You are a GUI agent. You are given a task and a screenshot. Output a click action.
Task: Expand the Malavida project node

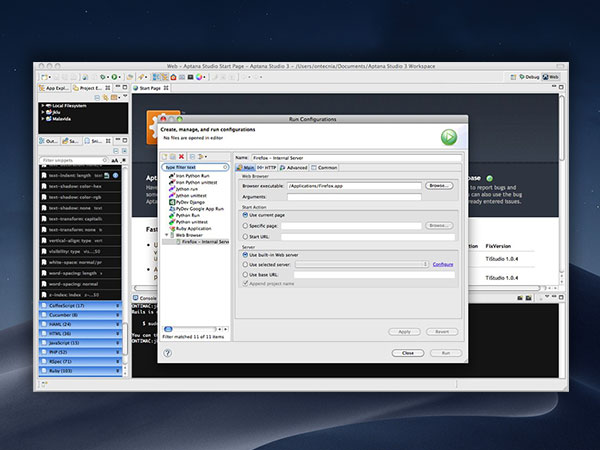coord(43,119)
